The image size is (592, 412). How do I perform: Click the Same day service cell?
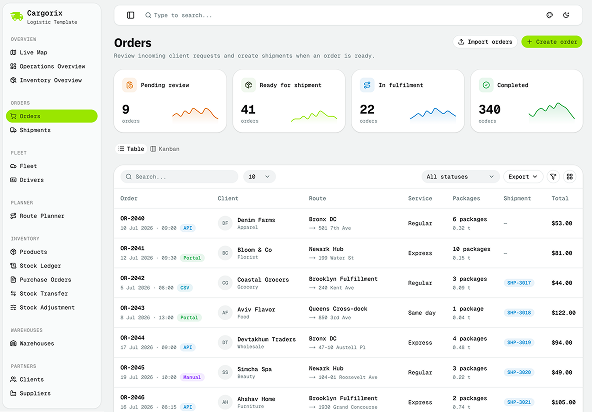click(422, 313)
